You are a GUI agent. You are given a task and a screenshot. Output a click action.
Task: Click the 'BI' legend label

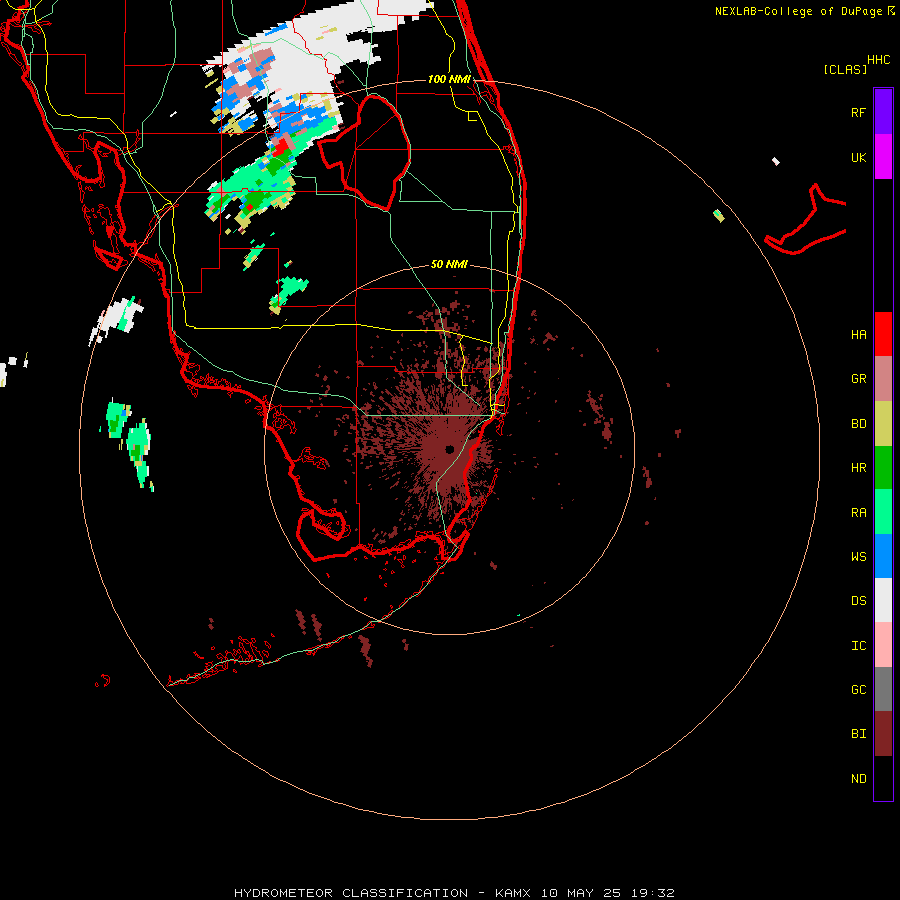858,734
